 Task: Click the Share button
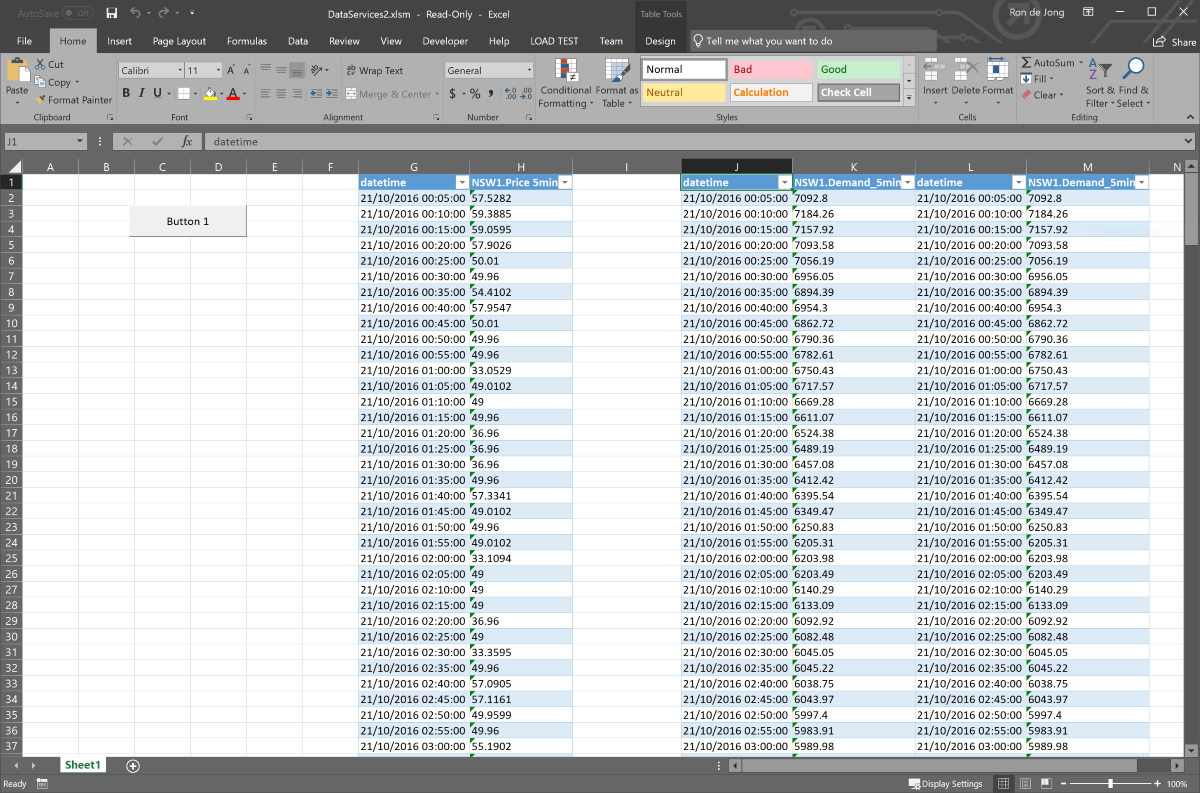[1174, 42]
